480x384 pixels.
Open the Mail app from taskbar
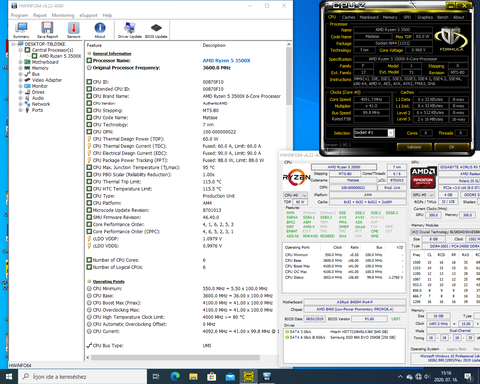[x=230, y=377]
